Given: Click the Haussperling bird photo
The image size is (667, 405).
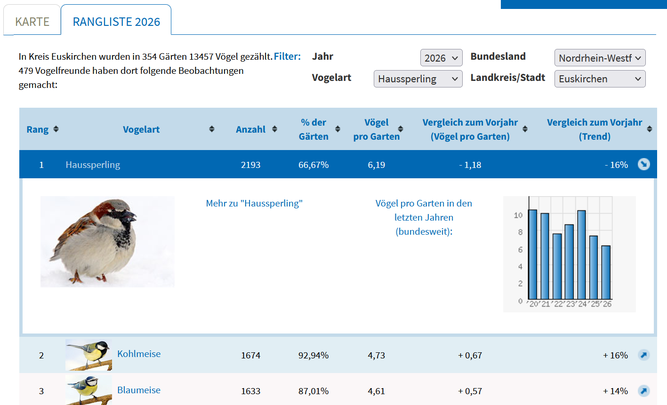Looking at the screenshot, I should (107, 241).
